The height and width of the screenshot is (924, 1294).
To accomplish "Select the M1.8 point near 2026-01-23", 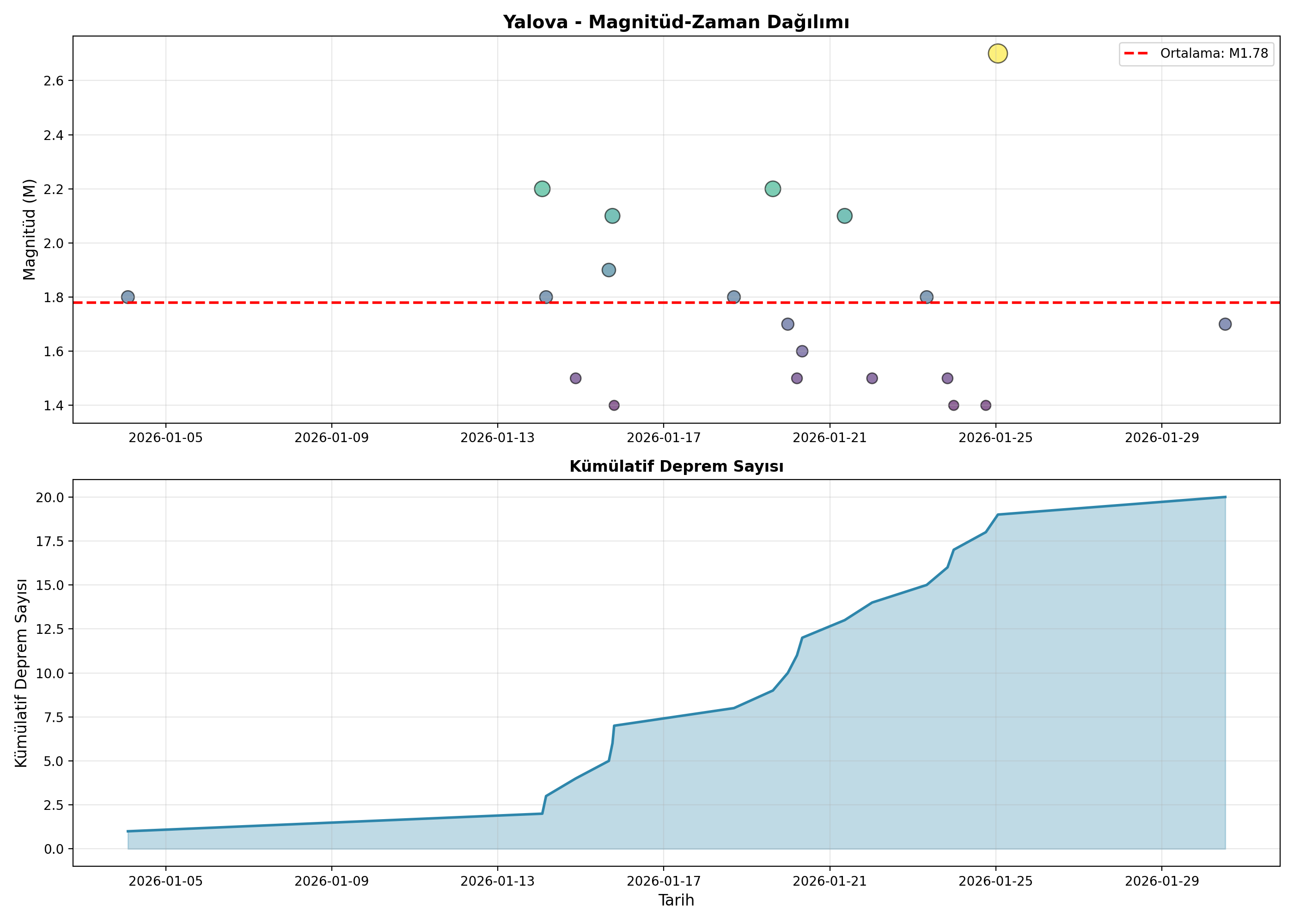I will 927,297.
